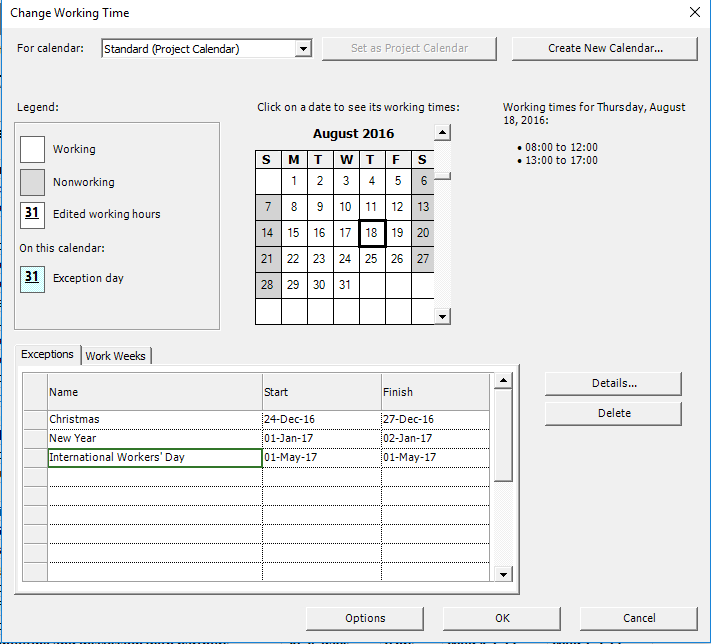
Task: Confirm changes with OK
Action: [502, 618]
